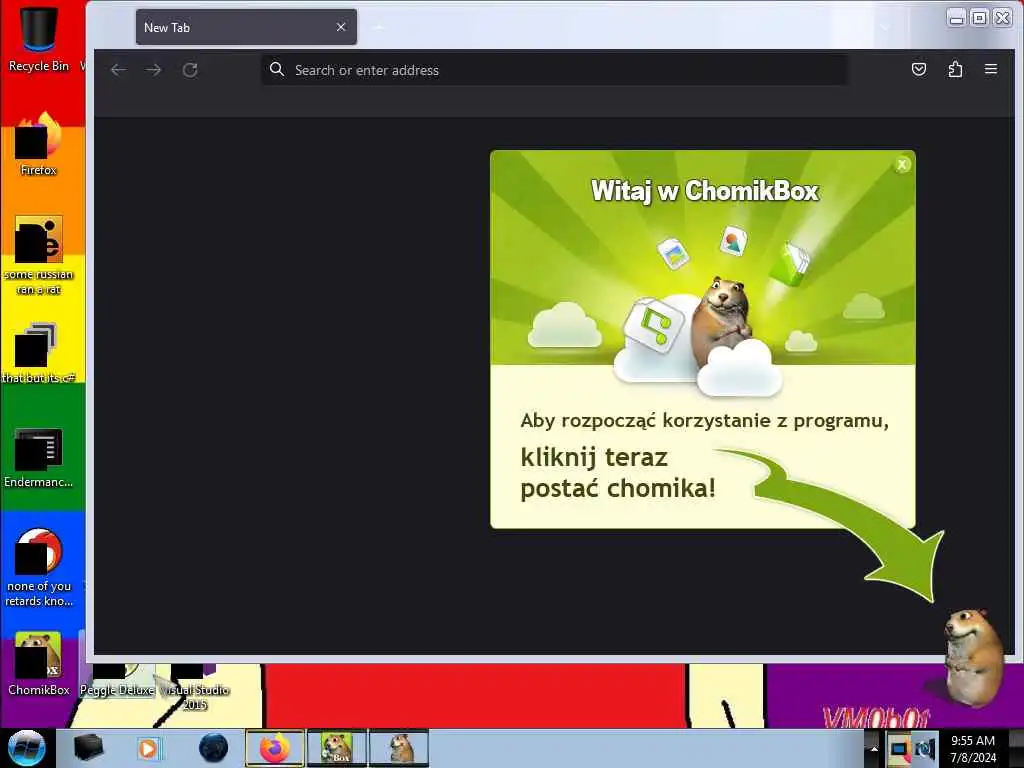Maximize the Firefox window

pos(979,18)
